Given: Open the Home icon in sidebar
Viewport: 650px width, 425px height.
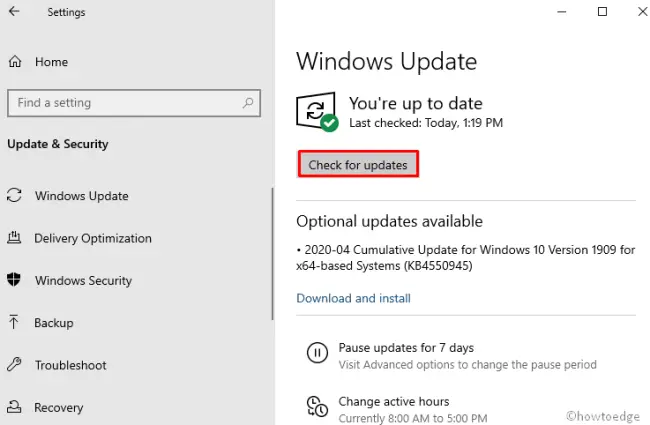Looking at the screenshot, I should pyautogui.click(x=15, y=61).
